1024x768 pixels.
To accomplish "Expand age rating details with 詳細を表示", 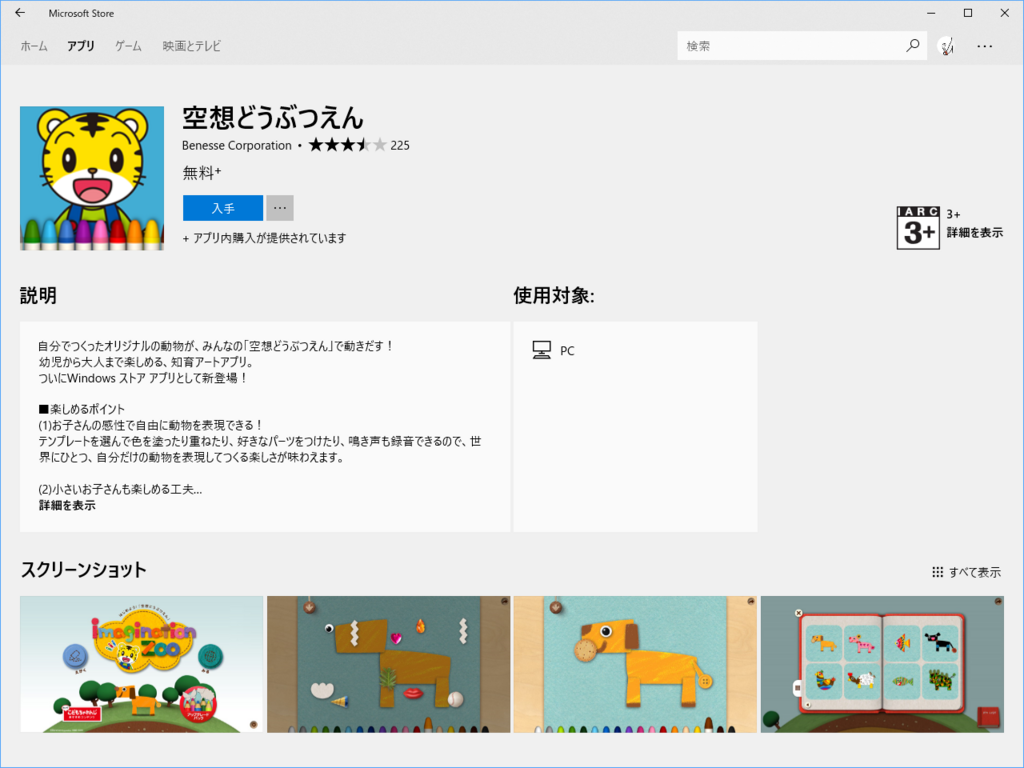I will [x=975, y=233].
